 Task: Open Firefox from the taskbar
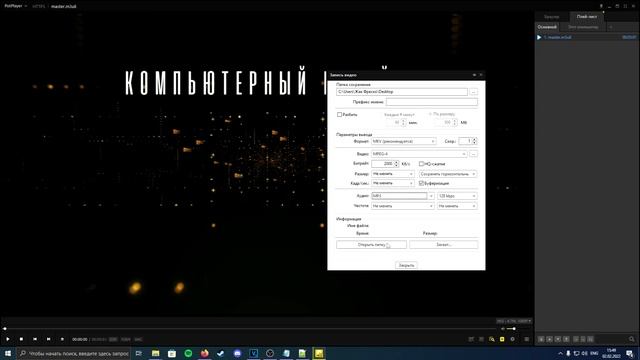coord(204,353)
